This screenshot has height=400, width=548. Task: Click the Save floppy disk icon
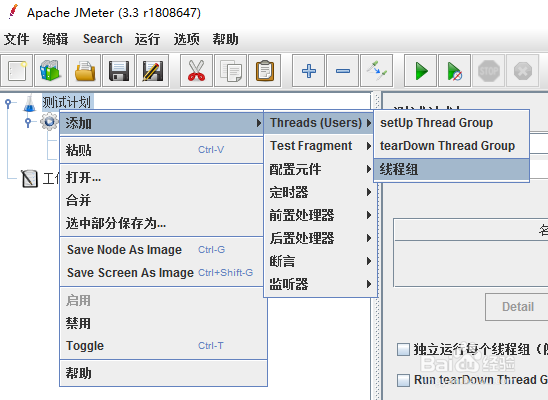119,71
